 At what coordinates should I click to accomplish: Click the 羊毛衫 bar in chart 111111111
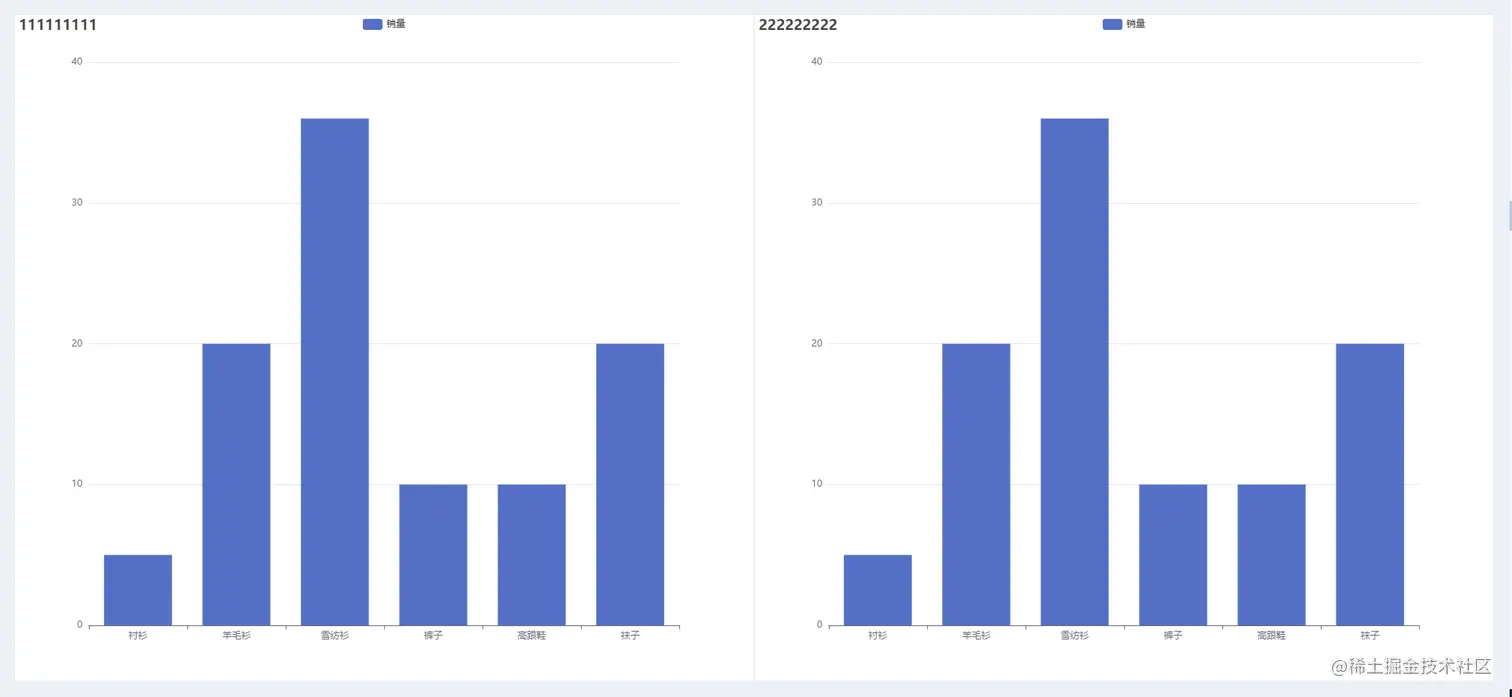236,484
